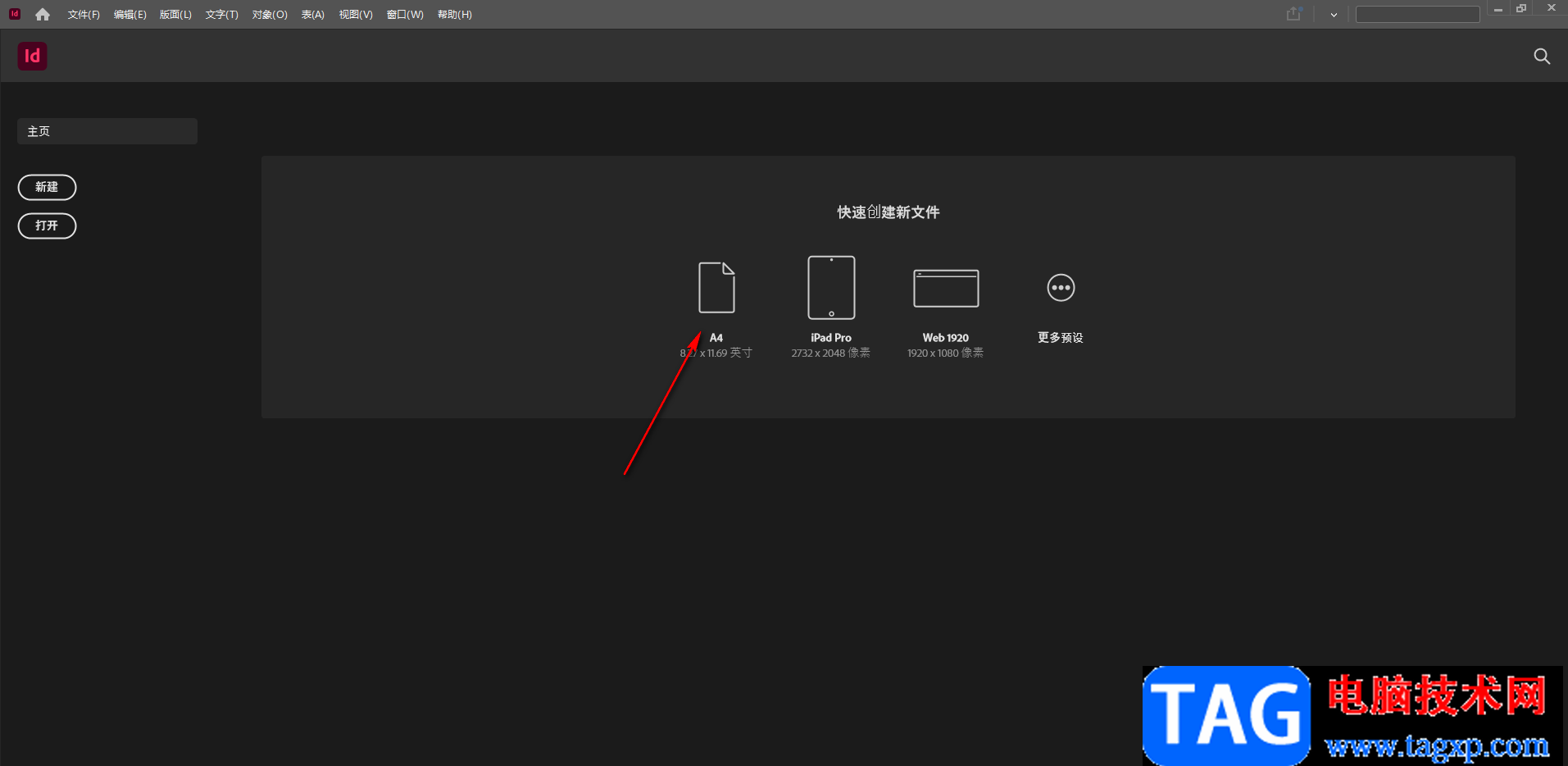Click the small InDesign app icon in title bar

point(15,14)
